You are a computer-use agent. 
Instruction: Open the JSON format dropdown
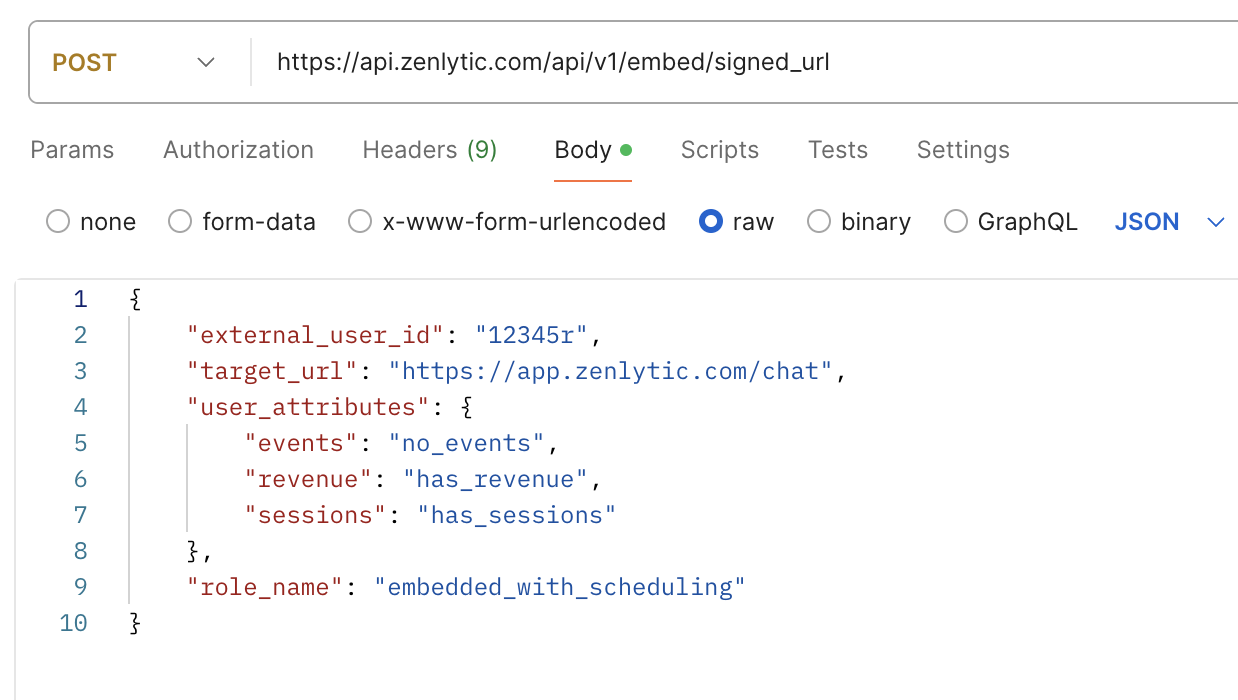(x=1170, y=222)
